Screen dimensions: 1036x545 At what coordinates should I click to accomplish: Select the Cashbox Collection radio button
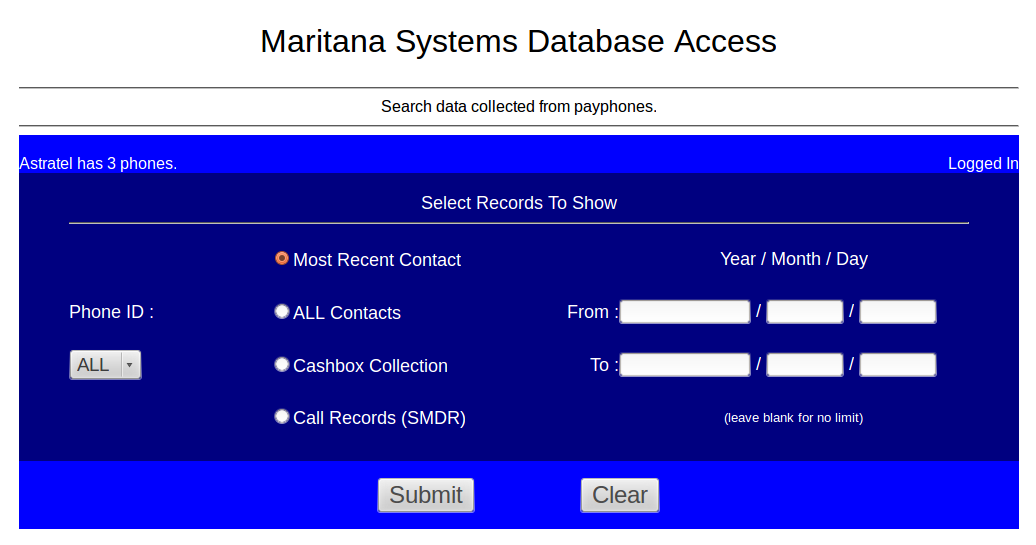tap(282, 365)
